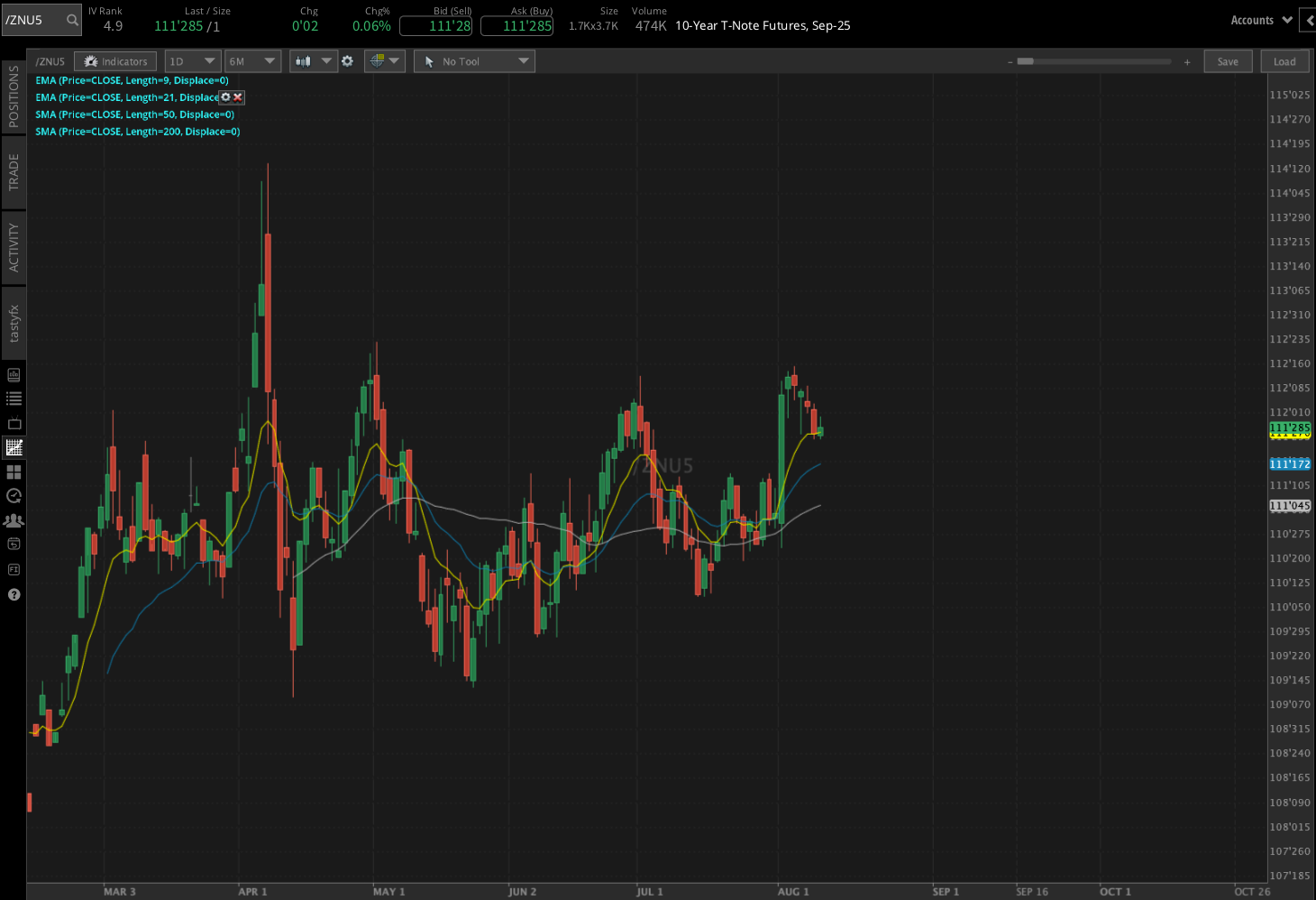Open the symbol search magnifier
1316x900 pixels.
(x=71, y=19)
